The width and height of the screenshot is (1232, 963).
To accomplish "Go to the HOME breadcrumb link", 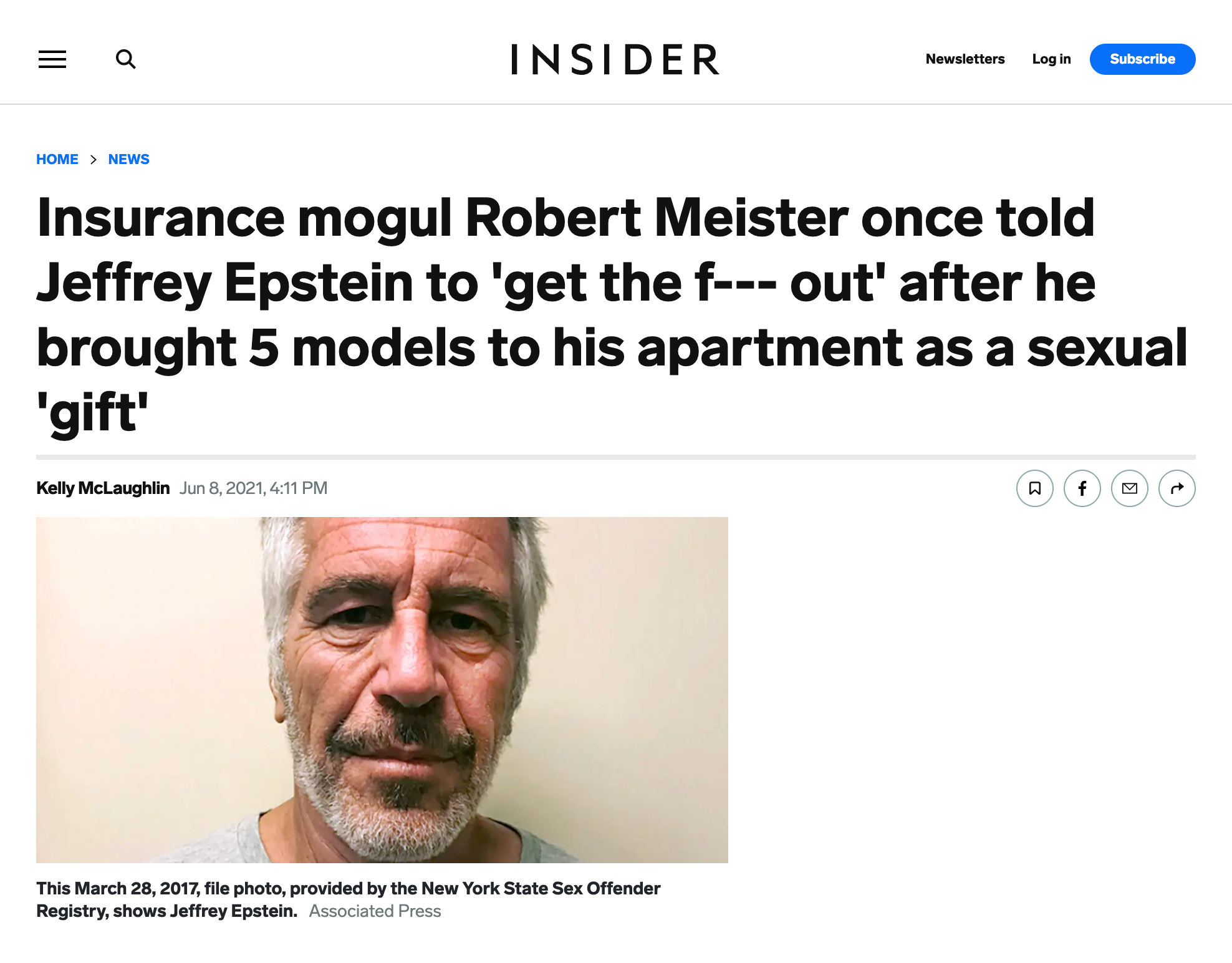I will [x=57, y=160].
